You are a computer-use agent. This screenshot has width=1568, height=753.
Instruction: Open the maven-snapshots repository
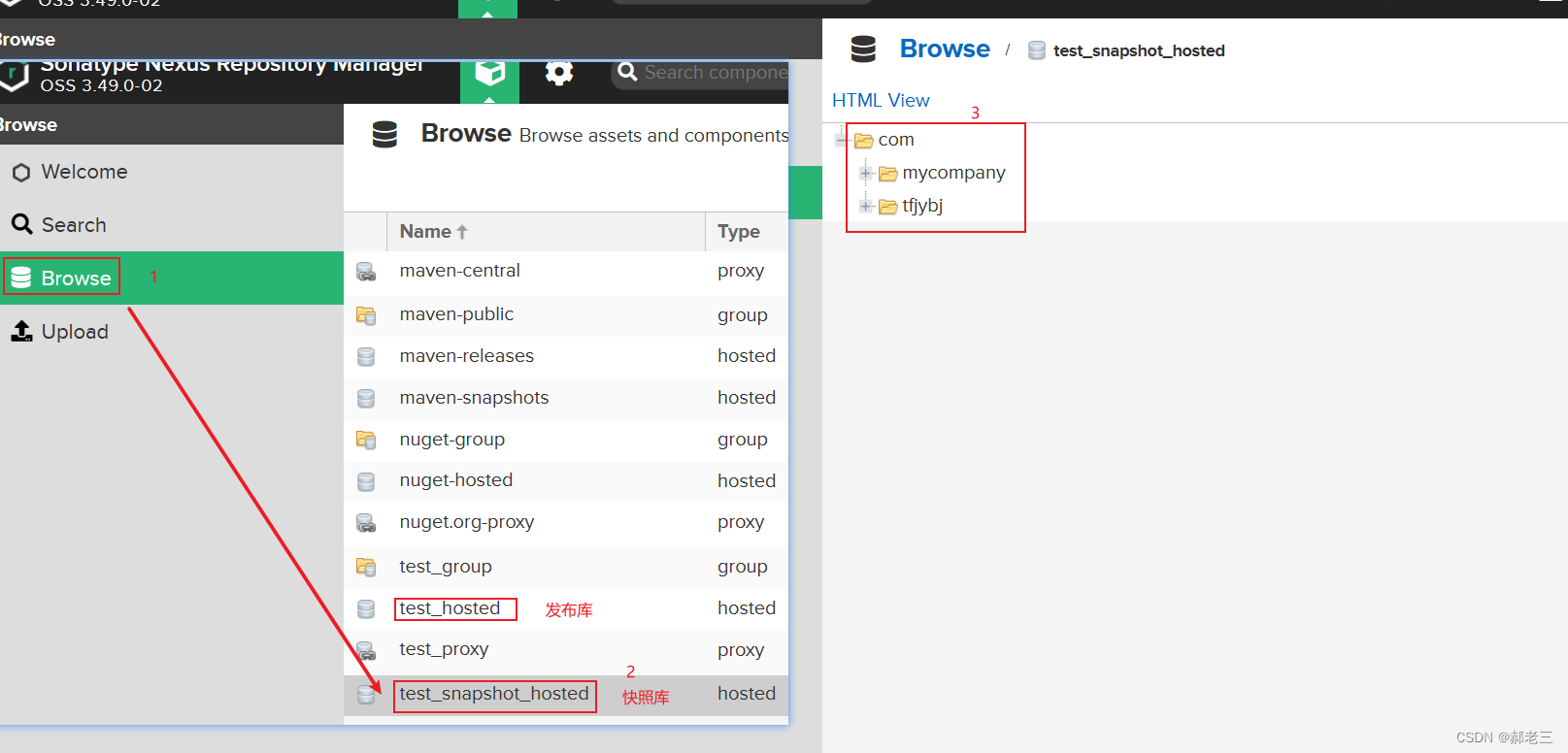click(x=474, y=398)
